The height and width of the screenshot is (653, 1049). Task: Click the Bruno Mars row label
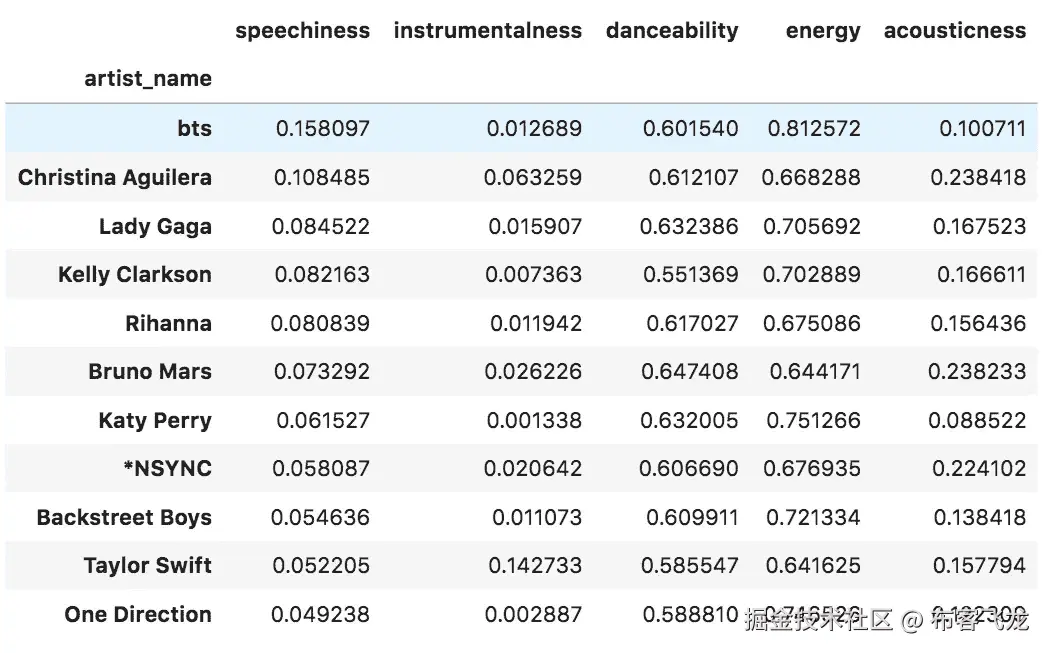(x=150, y=372)
